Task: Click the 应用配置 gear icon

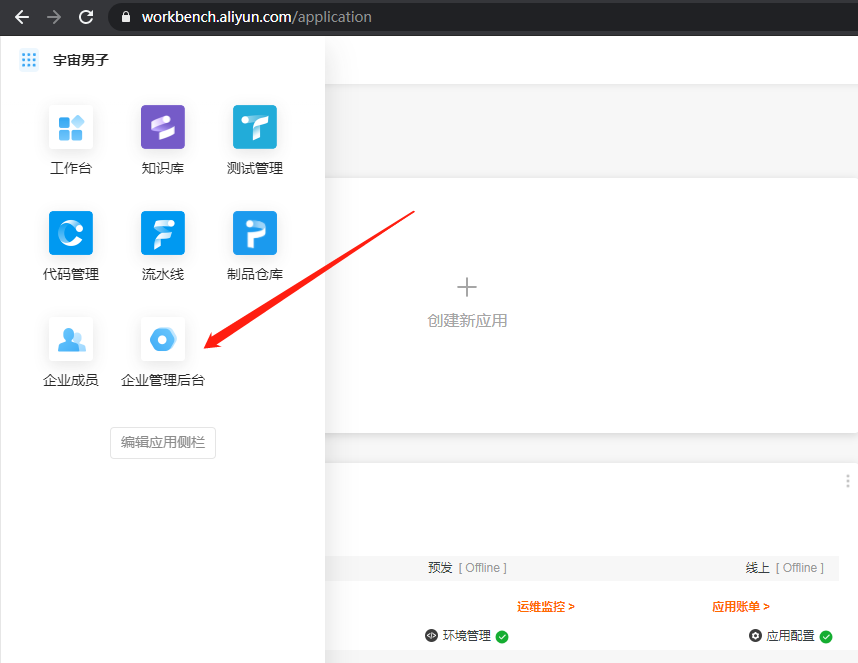Action: (x=755, y=635)
